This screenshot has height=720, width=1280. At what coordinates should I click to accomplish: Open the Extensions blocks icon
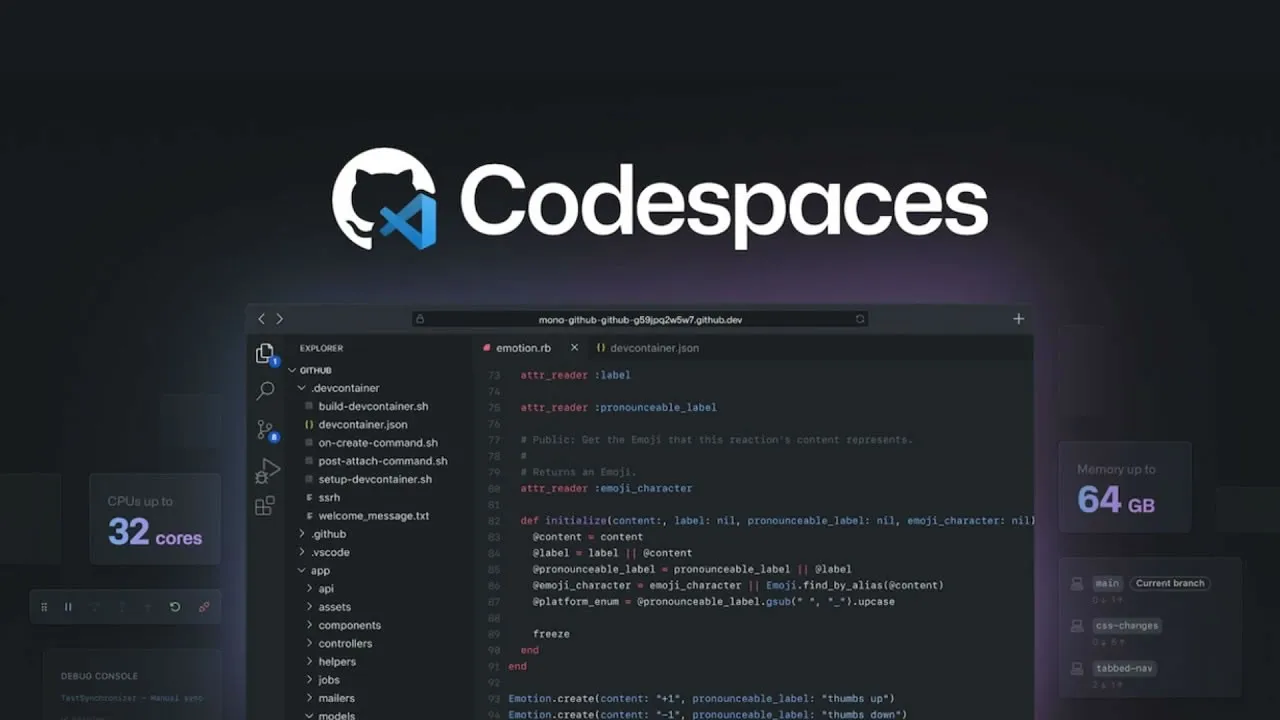tap(265, 506)
